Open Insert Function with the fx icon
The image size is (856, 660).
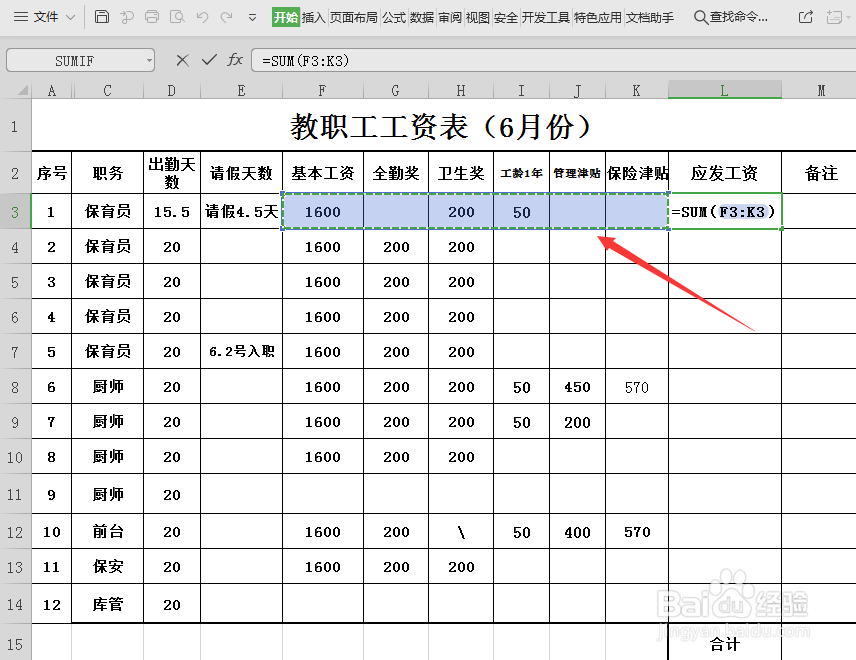(x=235, y=60)
